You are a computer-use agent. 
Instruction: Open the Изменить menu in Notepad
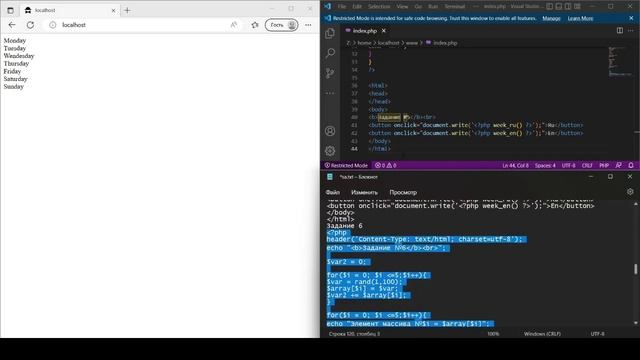[364, 192]
